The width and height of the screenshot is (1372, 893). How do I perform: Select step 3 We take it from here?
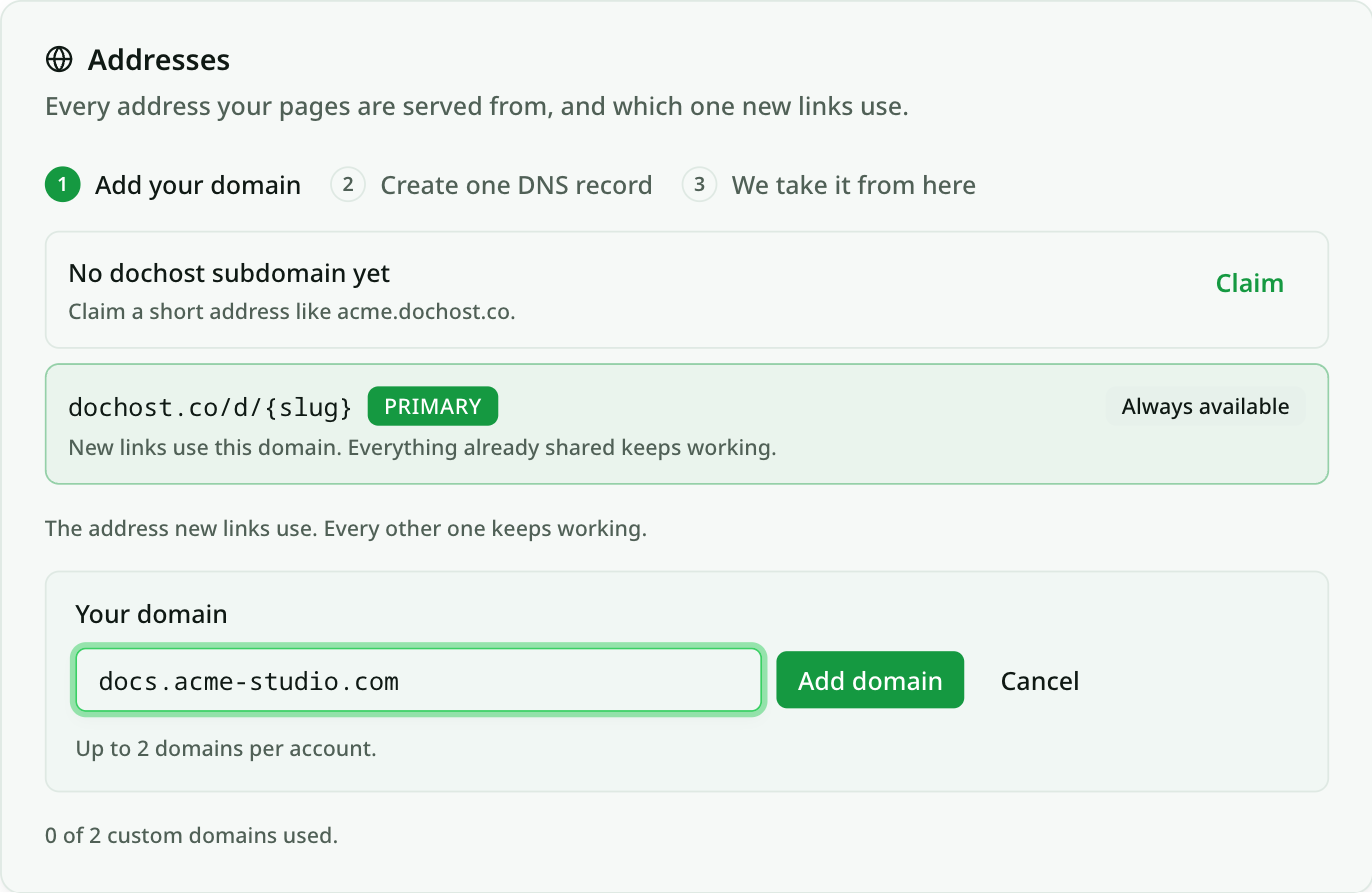pyautogui.click(x=829, y=185)
